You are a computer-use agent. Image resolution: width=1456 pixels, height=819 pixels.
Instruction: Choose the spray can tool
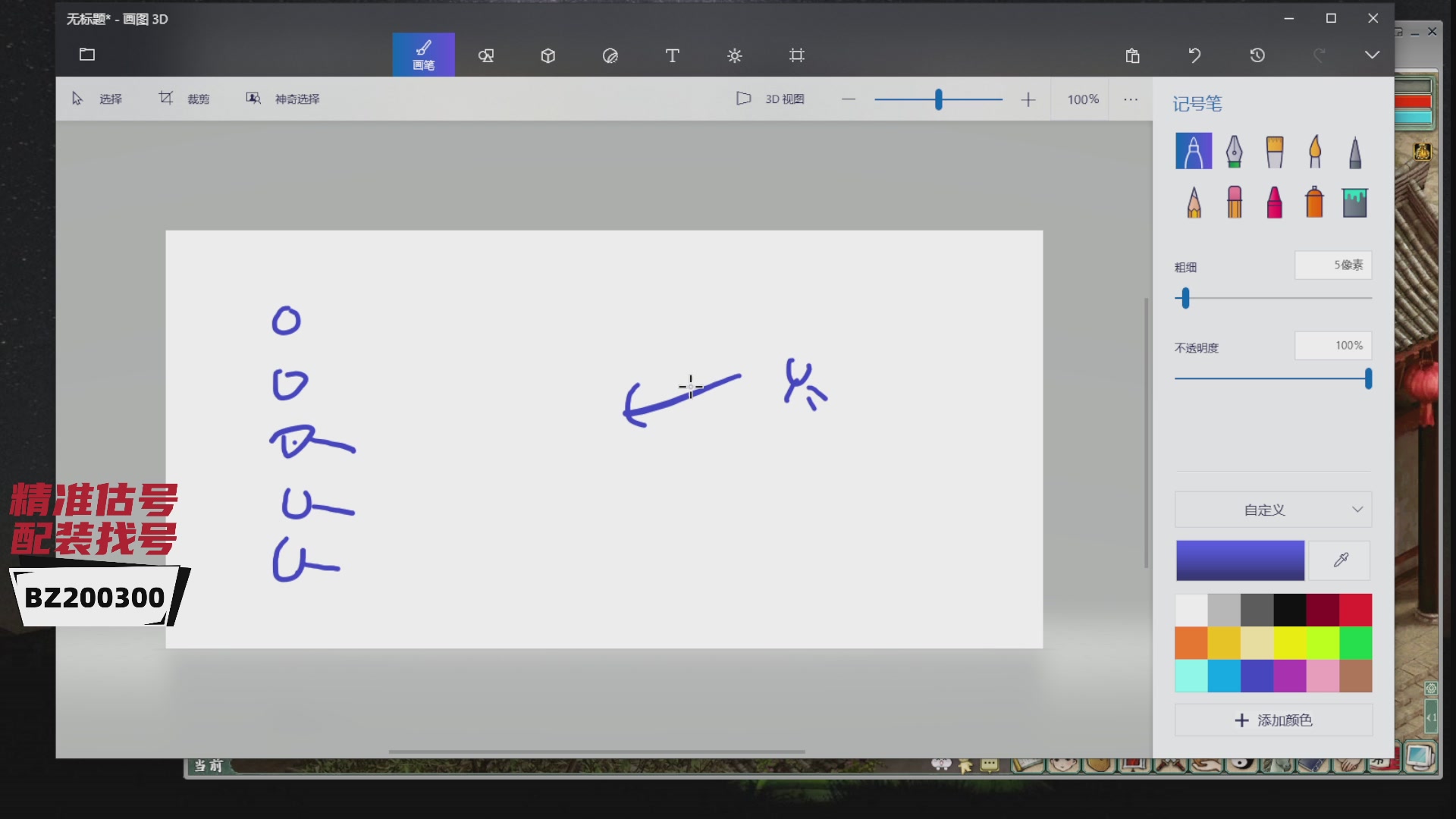[x=1314, y=202]
